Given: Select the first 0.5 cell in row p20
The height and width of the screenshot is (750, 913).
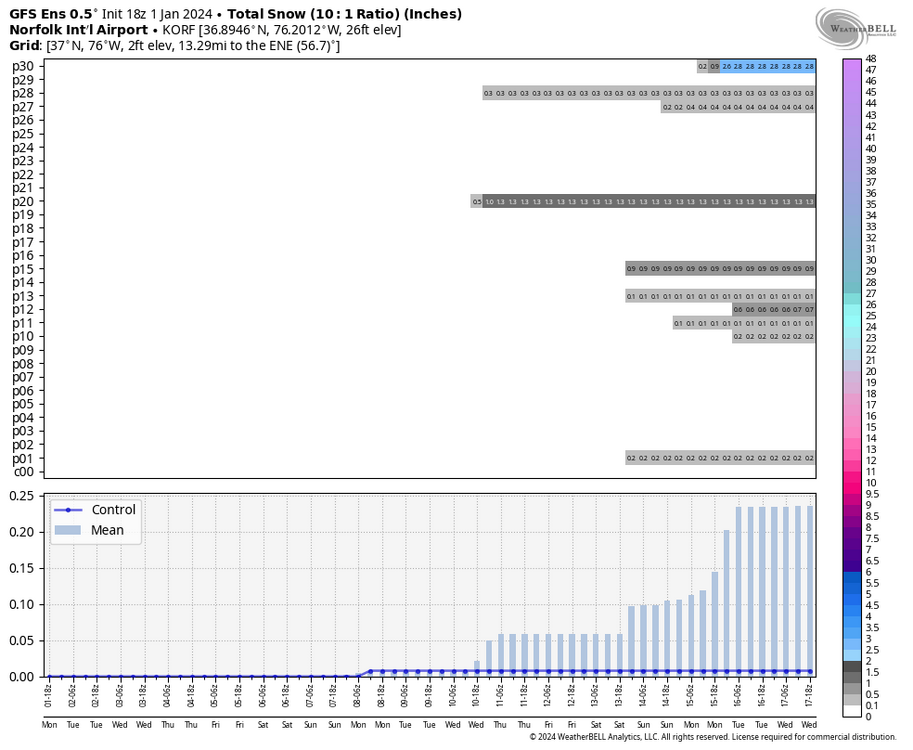Looking at the screenshot, I should click(477, 201).
